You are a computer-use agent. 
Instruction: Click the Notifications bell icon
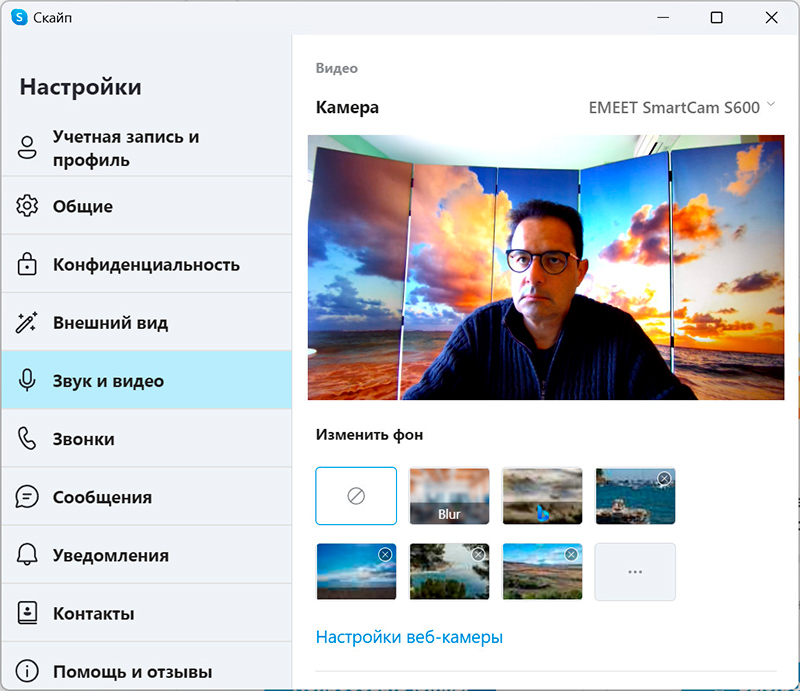pyautogui.click(x=27, y=555)
